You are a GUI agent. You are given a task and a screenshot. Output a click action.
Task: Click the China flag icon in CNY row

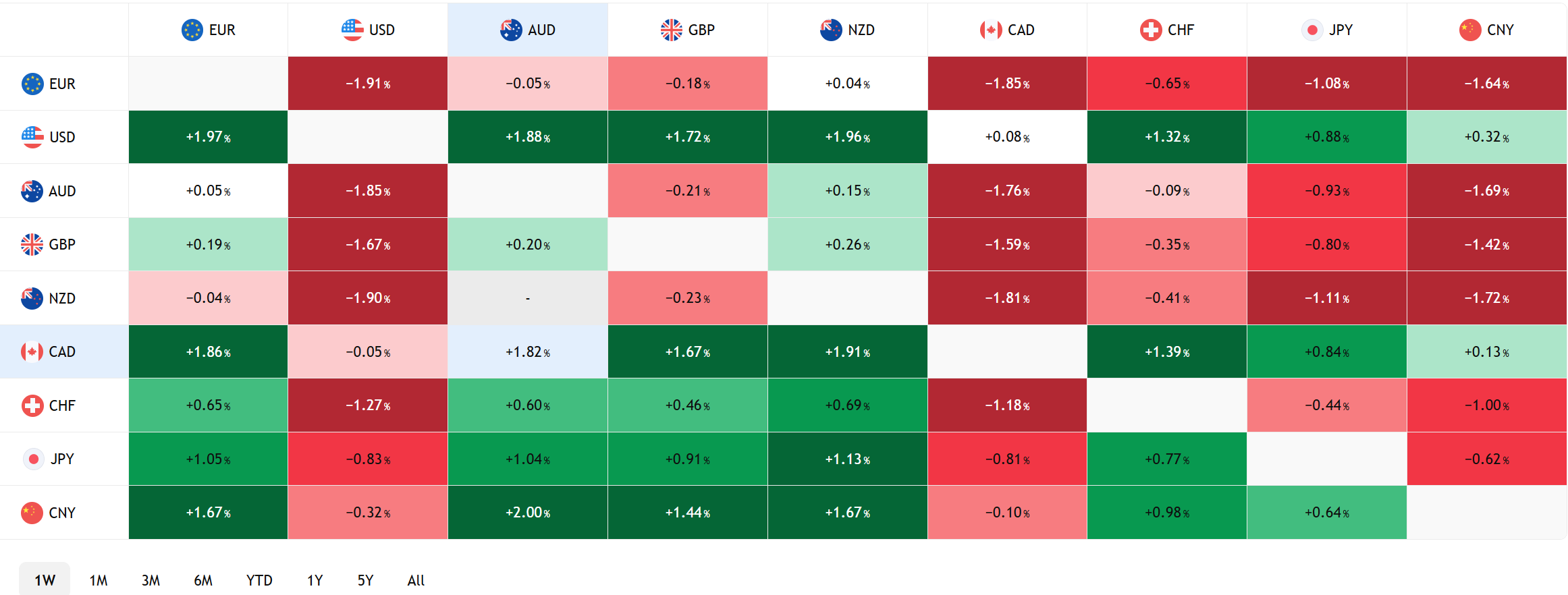[32, 513]
